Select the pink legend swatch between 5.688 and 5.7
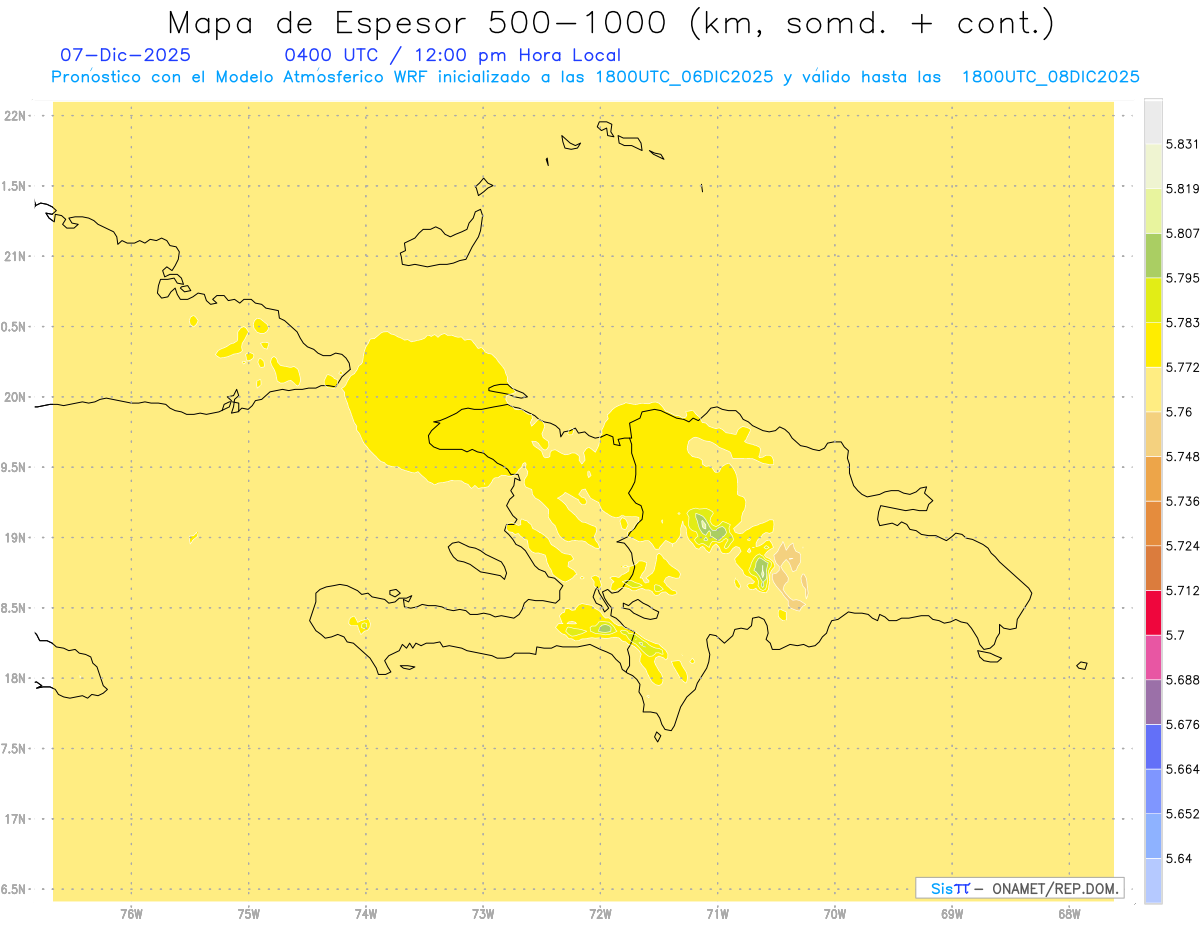 (x=1153, y=657)
